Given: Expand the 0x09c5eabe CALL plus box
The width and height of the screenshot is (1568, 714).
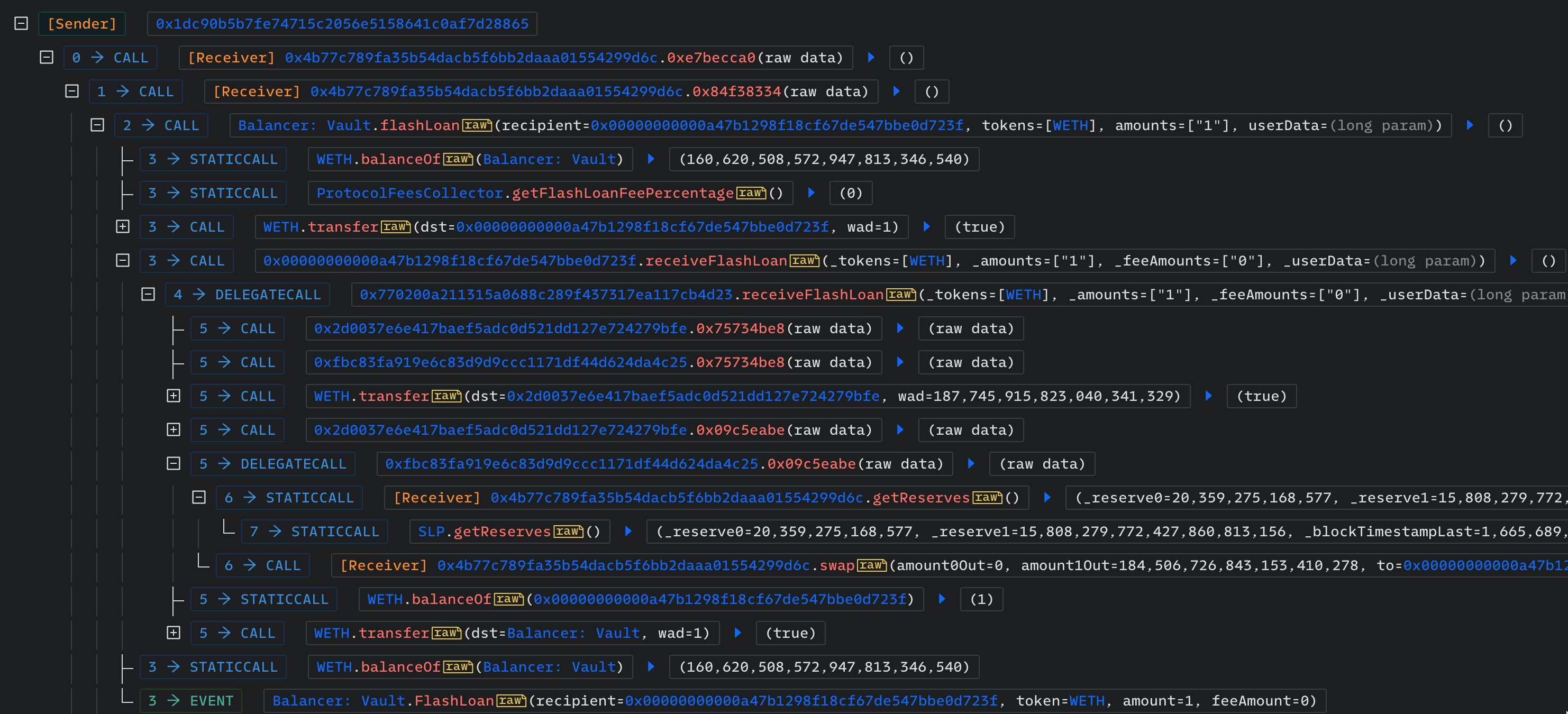Looking at the screenshot, I should click(x=173, y=429).
